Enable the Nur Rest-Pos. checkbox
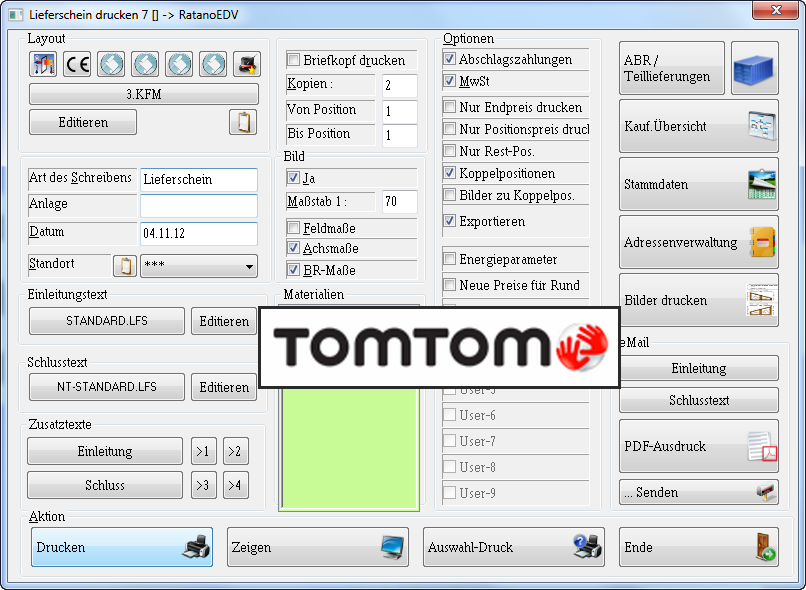 pos(450,151)
